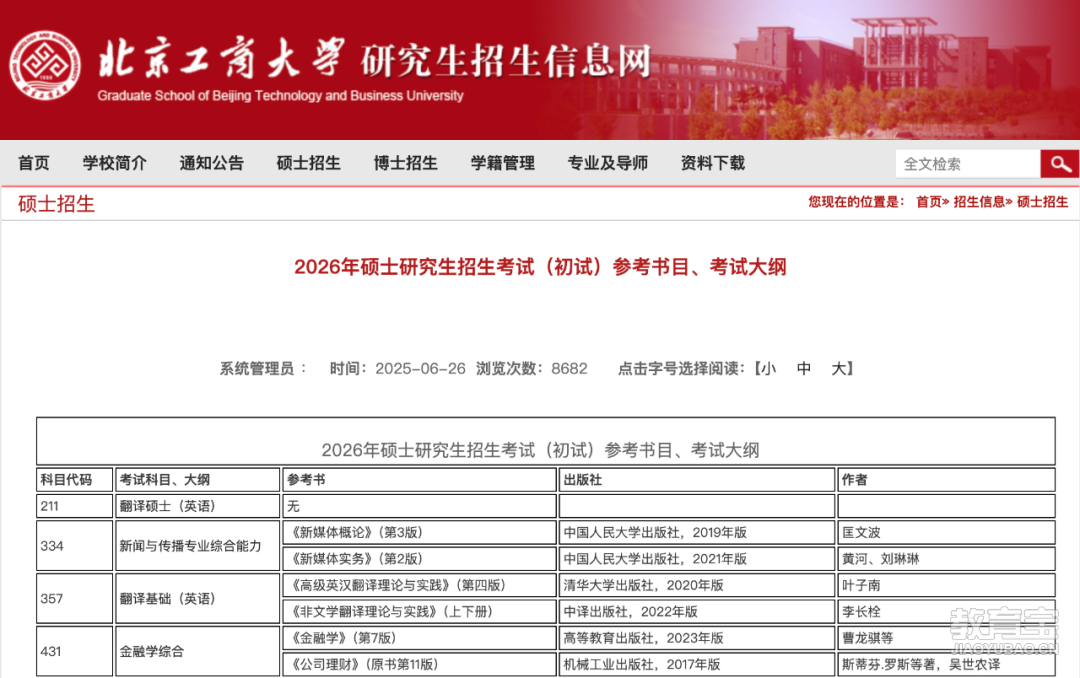This screenshot has height=678, width=1080.
Task: Click the university calligraphy name banner
Action: [222, 61]
